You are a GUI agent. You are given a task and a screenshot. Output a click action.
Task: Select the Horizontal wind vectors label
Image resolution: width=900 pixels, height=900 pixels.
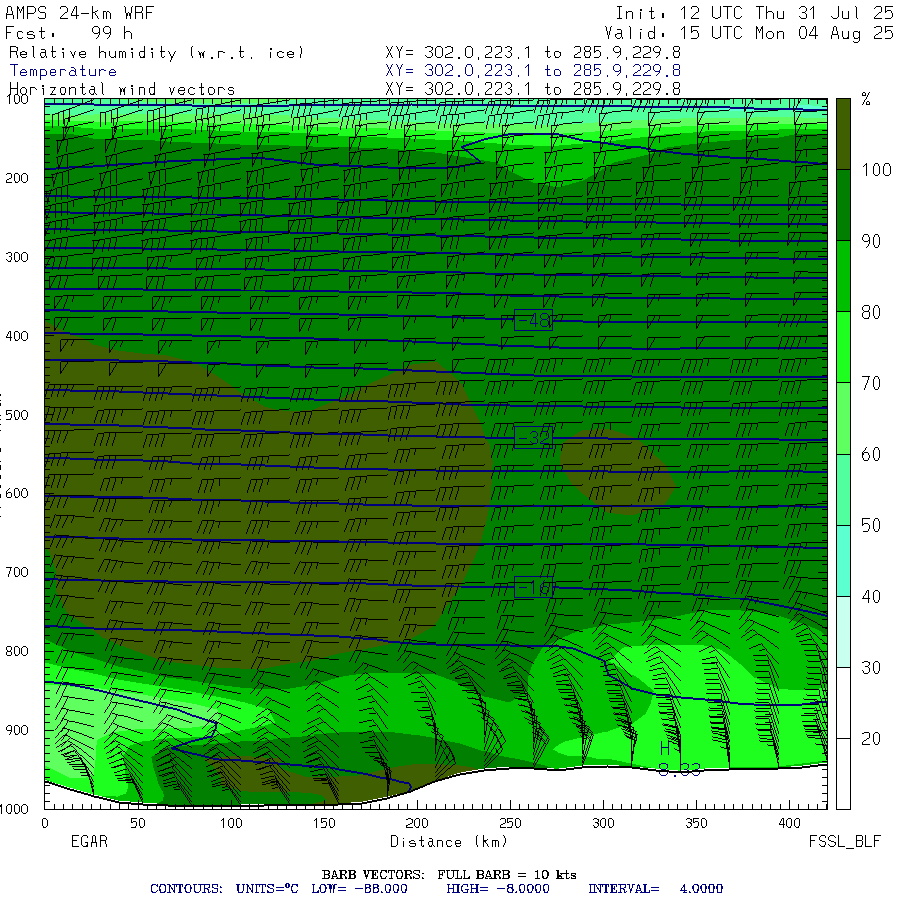pos(122,90)
